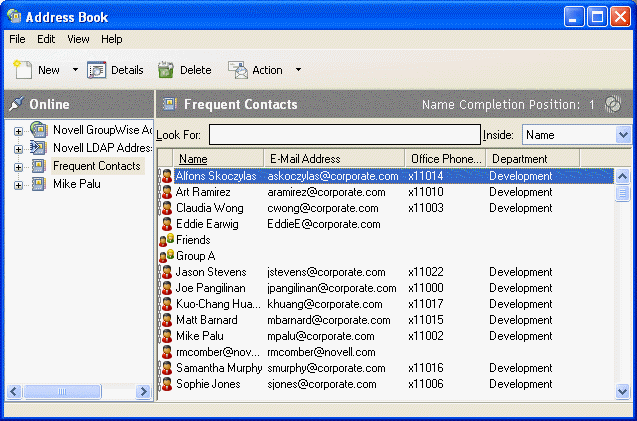This screenshot has height=421, width=637.
Task: Click the tree pane horizontal scrollbar thumb
Action: click(62, 392)
